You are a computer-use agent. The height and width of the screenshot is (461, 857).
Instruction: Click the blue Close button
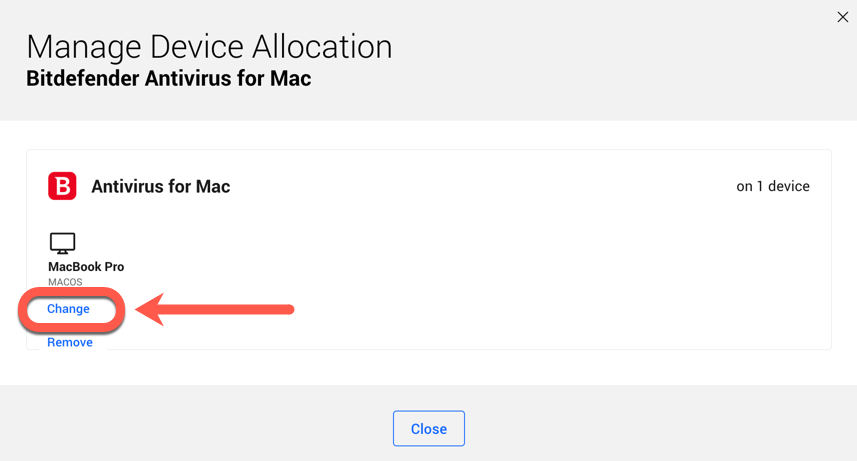tap(428, 429)
